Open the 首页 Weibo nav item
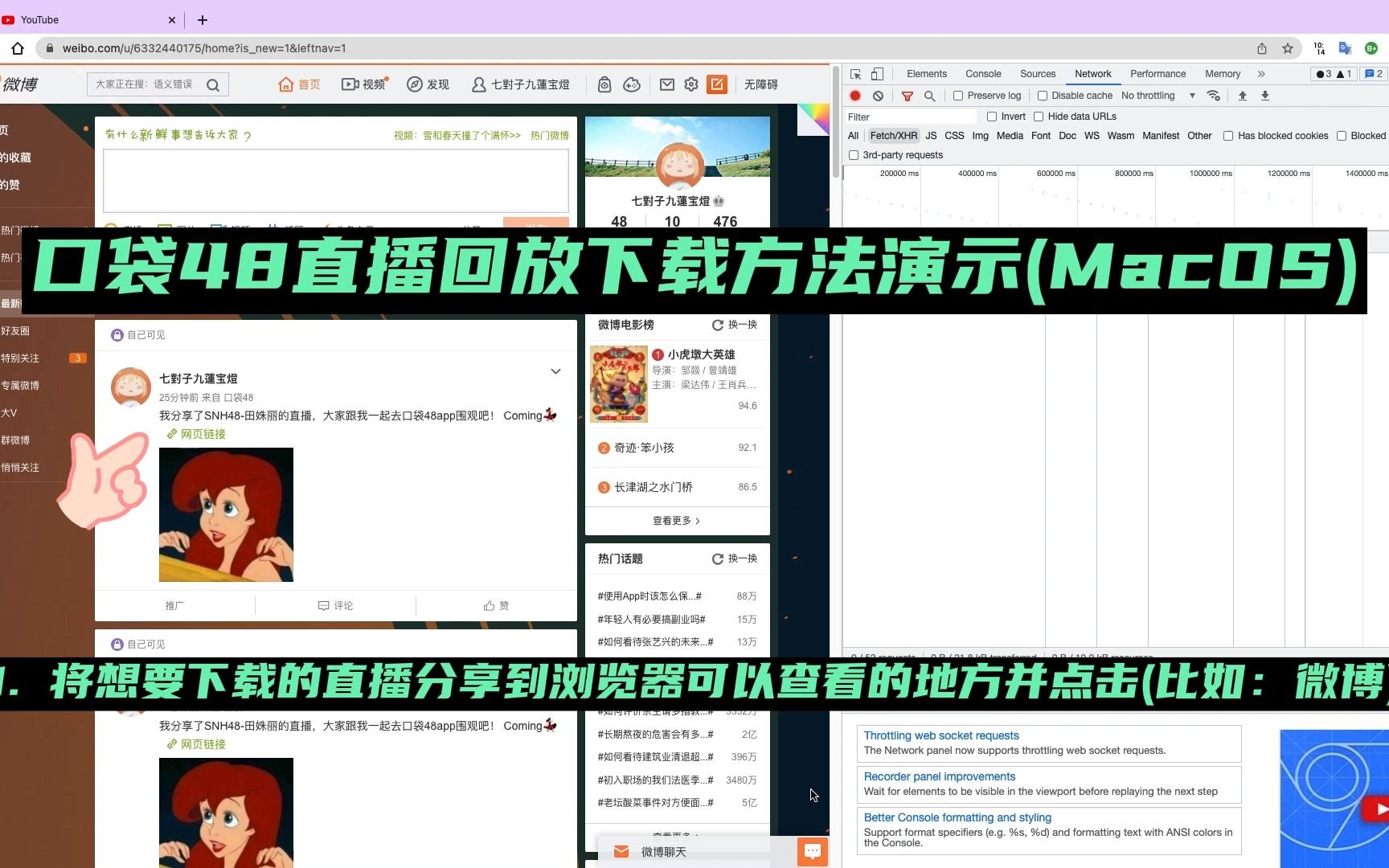Viewport: 1389px width, 868px height. pyautogui.click(x=300, y=84)
